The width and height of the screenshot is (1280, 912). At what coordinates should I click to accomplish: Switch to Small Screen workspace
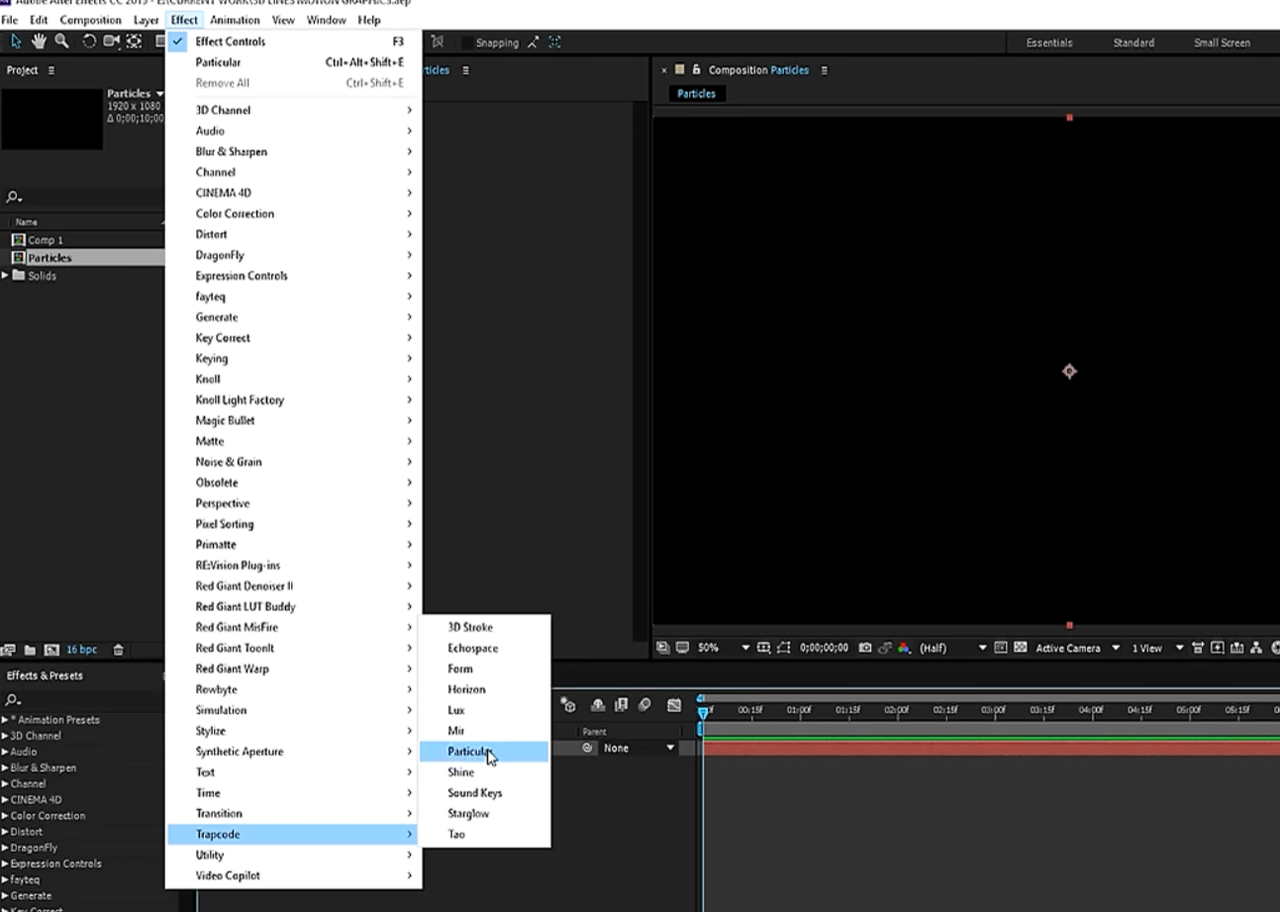point(1222,43)
